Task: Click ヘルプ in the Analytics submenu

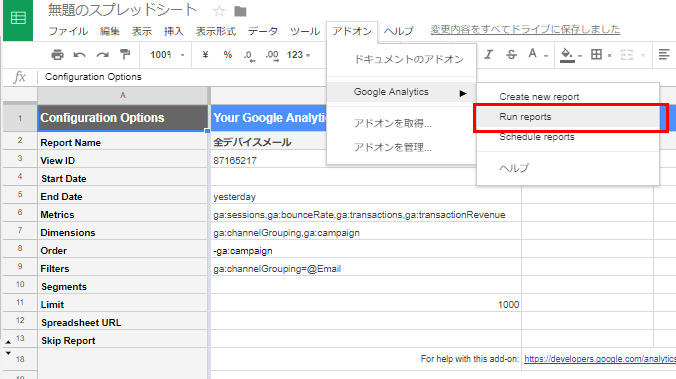Action: (x=568, y=168)
